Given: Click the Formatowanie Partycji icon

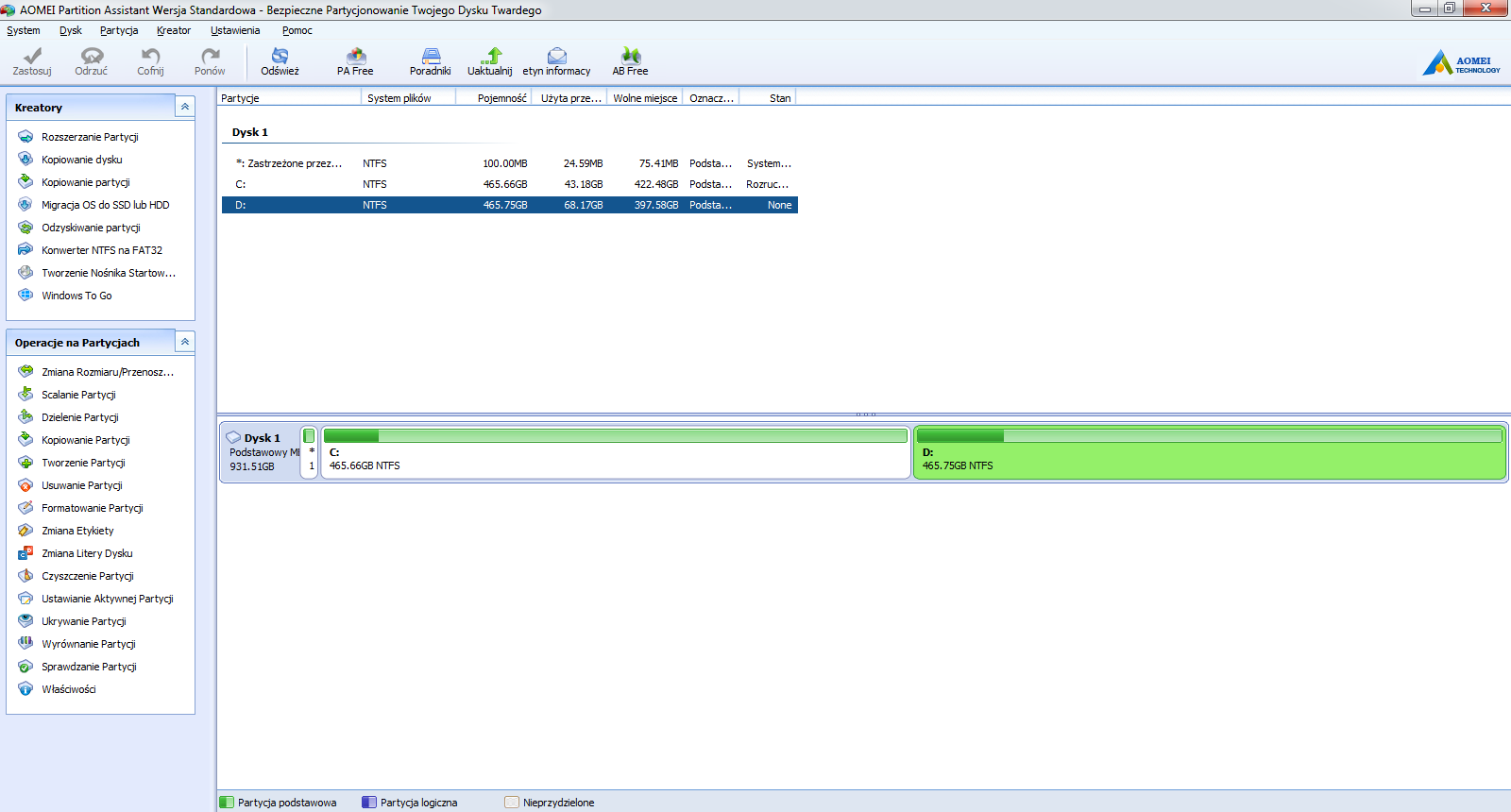Looking at the screenshot, I should tap(25, 508).
